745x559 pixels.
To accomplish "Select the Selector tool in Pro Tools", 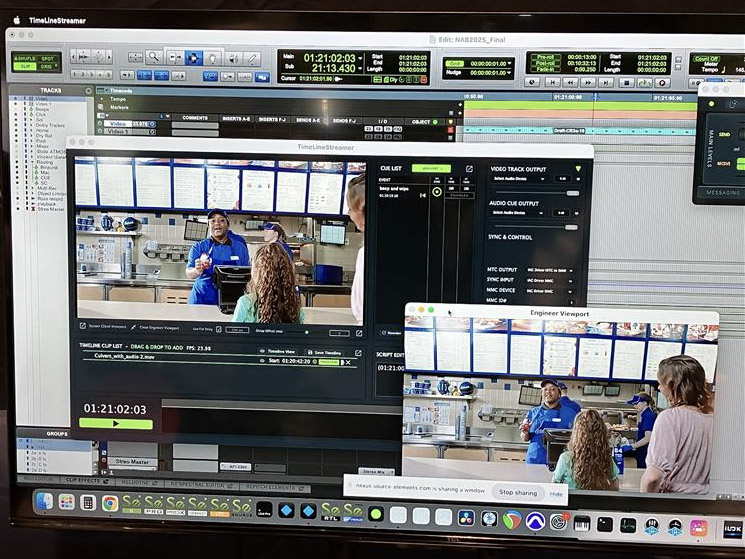I will (x=193, y=58).
